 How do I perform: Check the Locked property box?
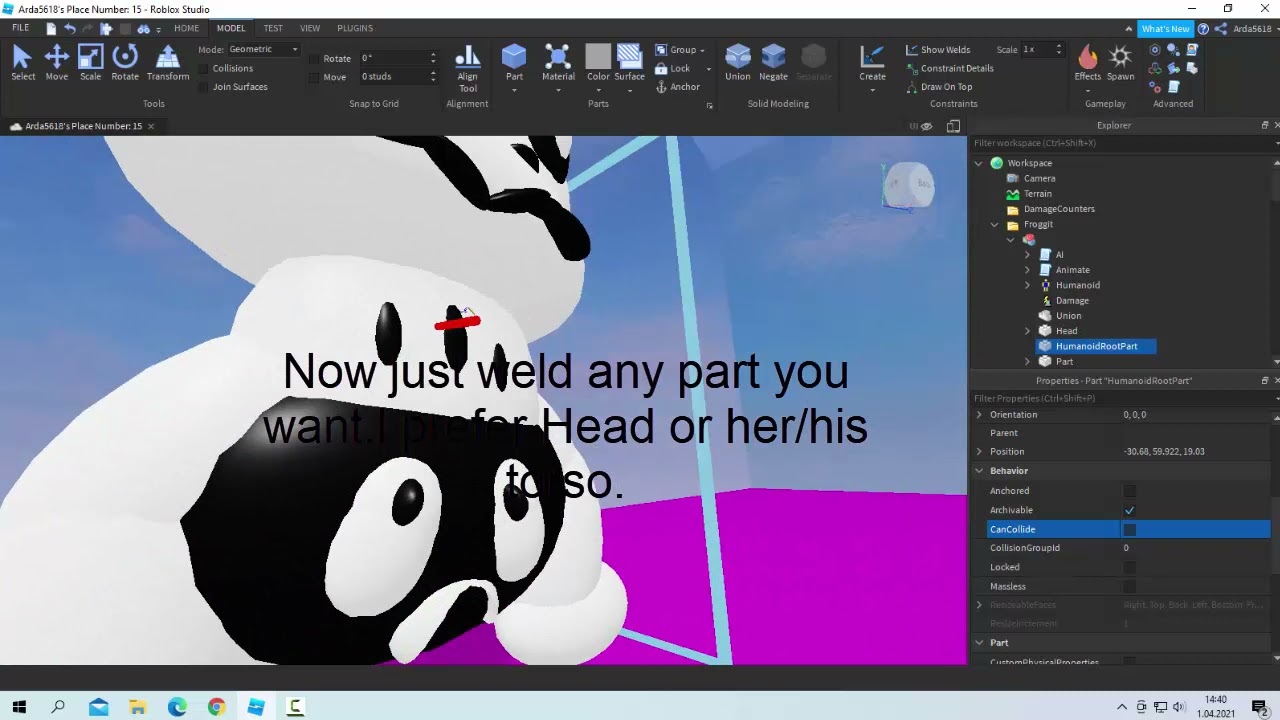click(1129, 567)
